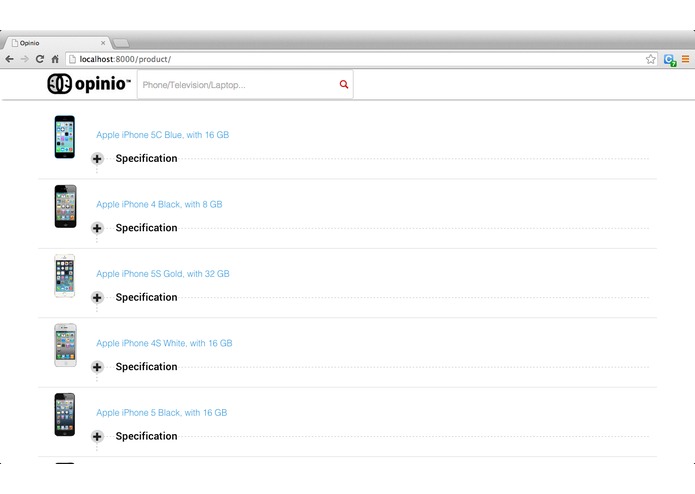Click the iPhone 4S White thumbnail image
The width and height of the screenshot is (695, 494).
click(x=65, y=346)
